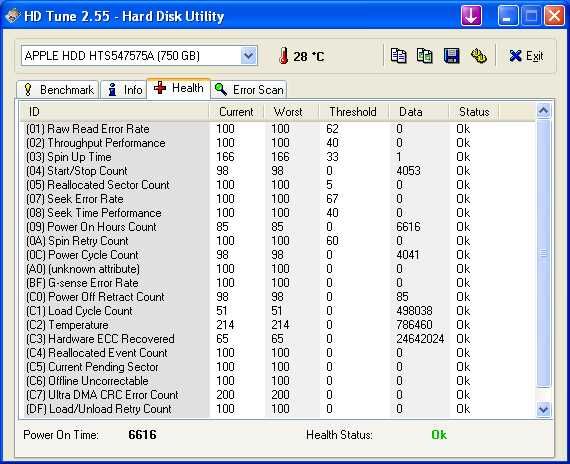Viewport: 570px width, 464px height.
Task: Click the save floppy disk icon
Action: click(x=451, y=56)
